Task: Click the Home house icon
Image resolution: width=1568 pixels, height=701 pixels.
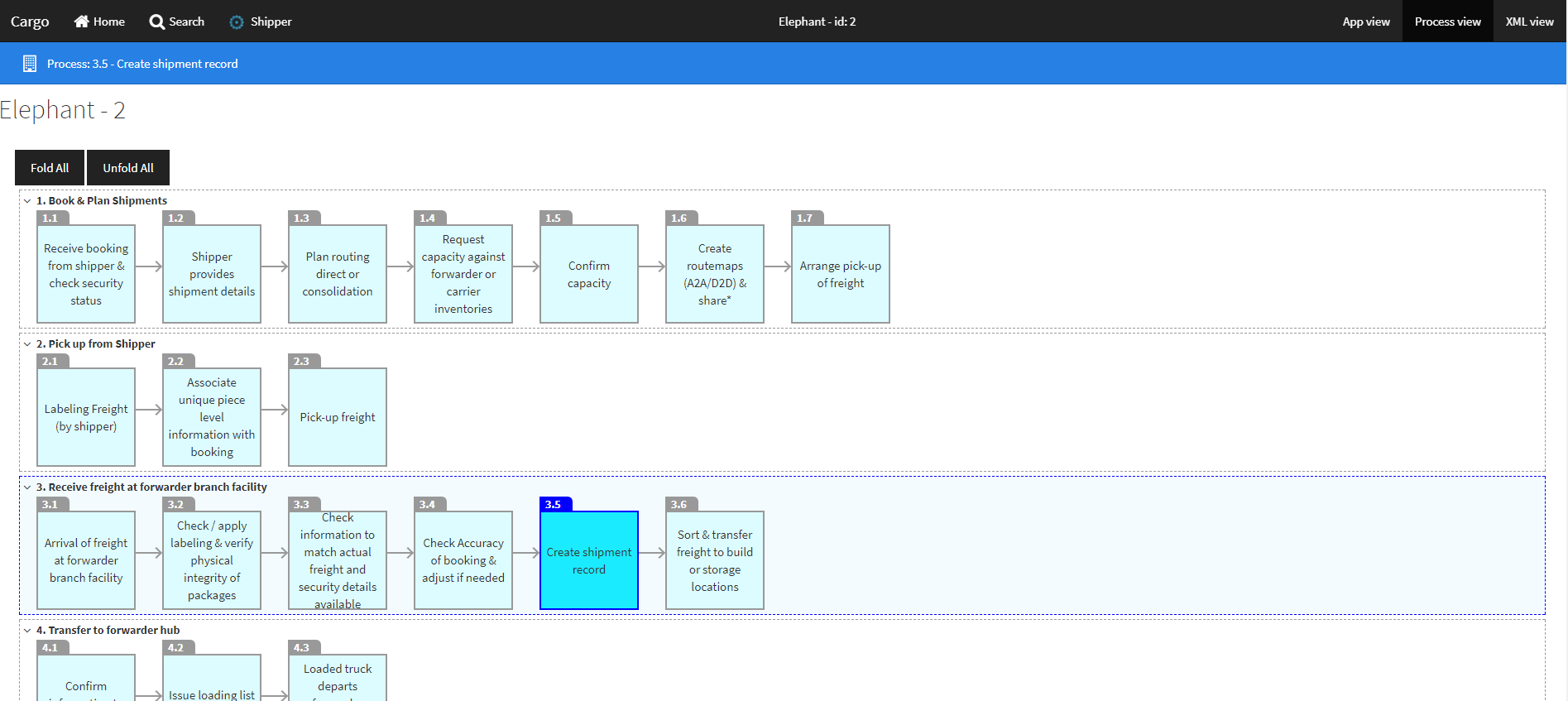Action: coord(81,22)
